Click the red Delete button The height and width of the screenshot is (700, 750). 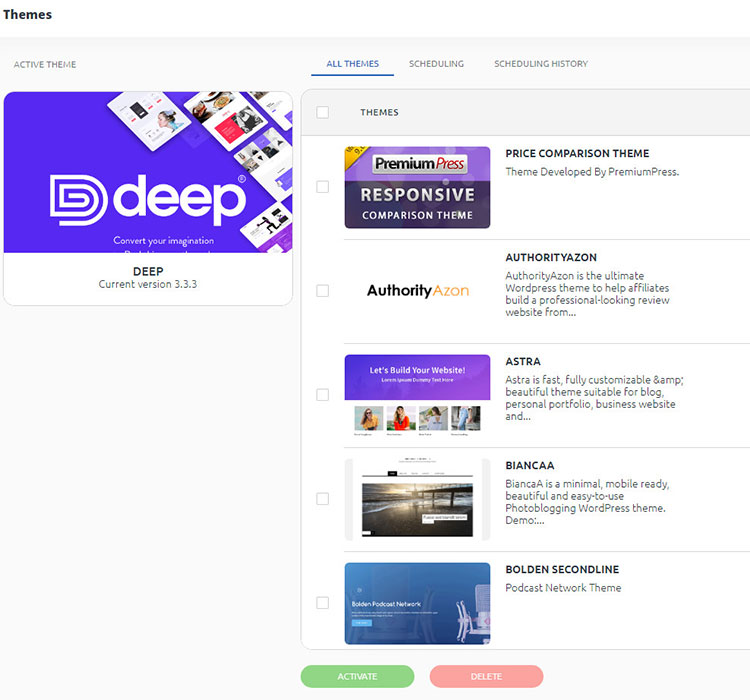click(486, 677)
